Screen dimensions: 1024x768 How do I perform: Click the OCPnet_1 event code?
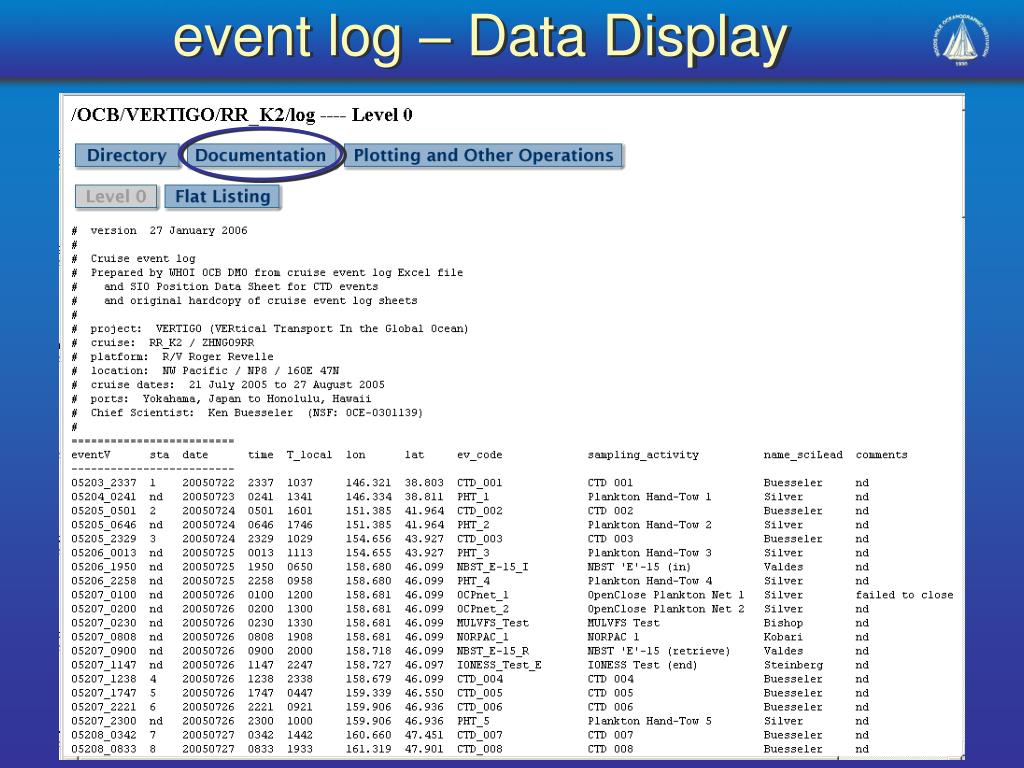(x=483, y=595)
